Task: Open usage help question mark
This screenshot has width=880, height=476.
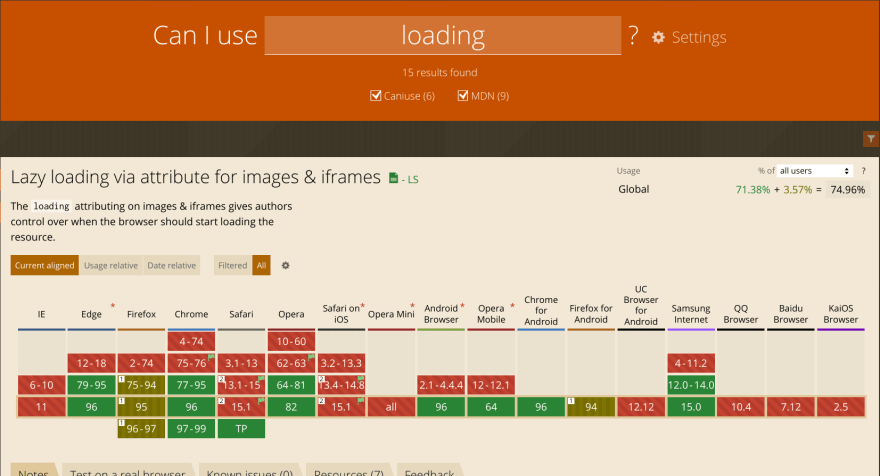Action: (x=863, y=171)
